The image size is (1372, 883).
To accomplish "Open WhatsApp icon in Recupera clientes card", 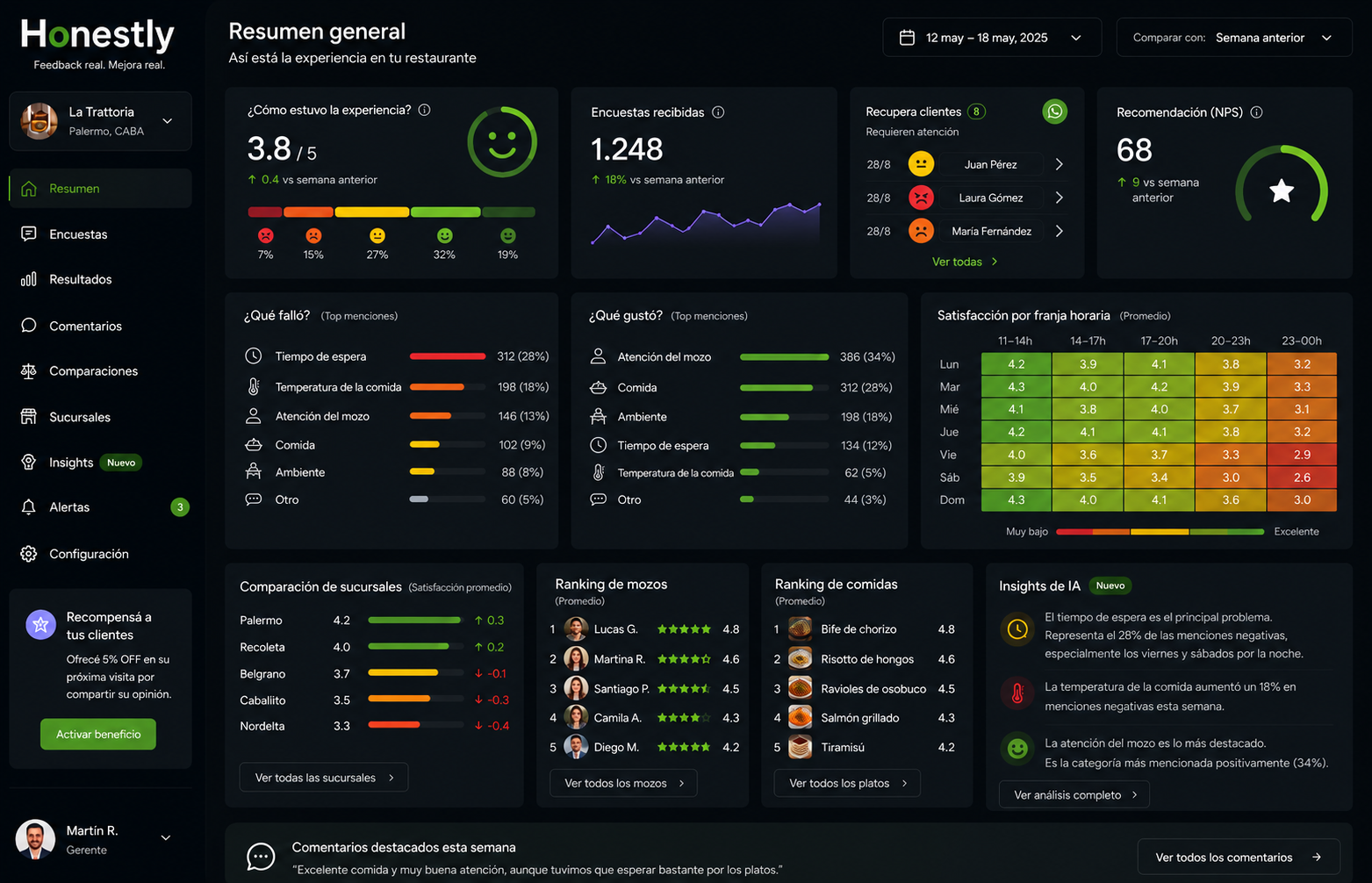I will 1054,111.
